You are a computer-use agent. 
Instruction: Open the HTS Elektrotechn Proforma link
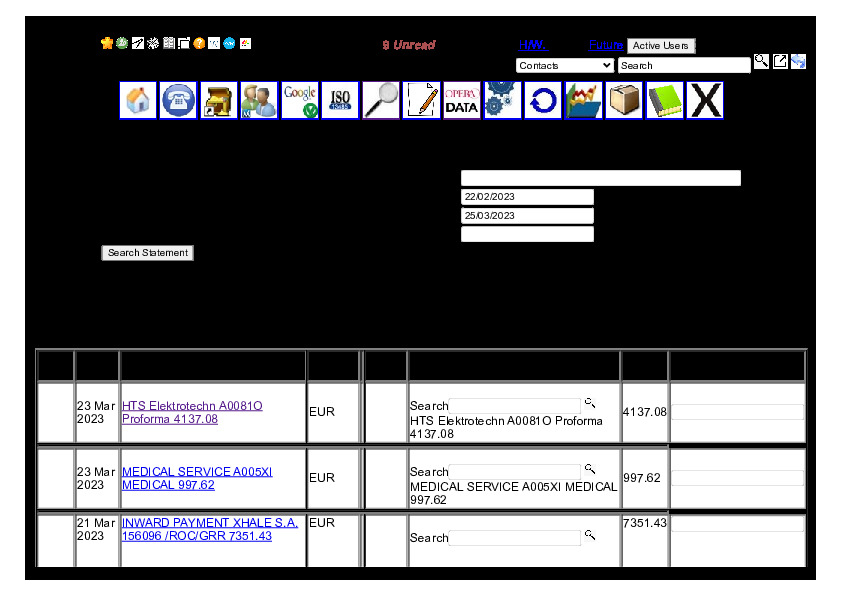191,412
